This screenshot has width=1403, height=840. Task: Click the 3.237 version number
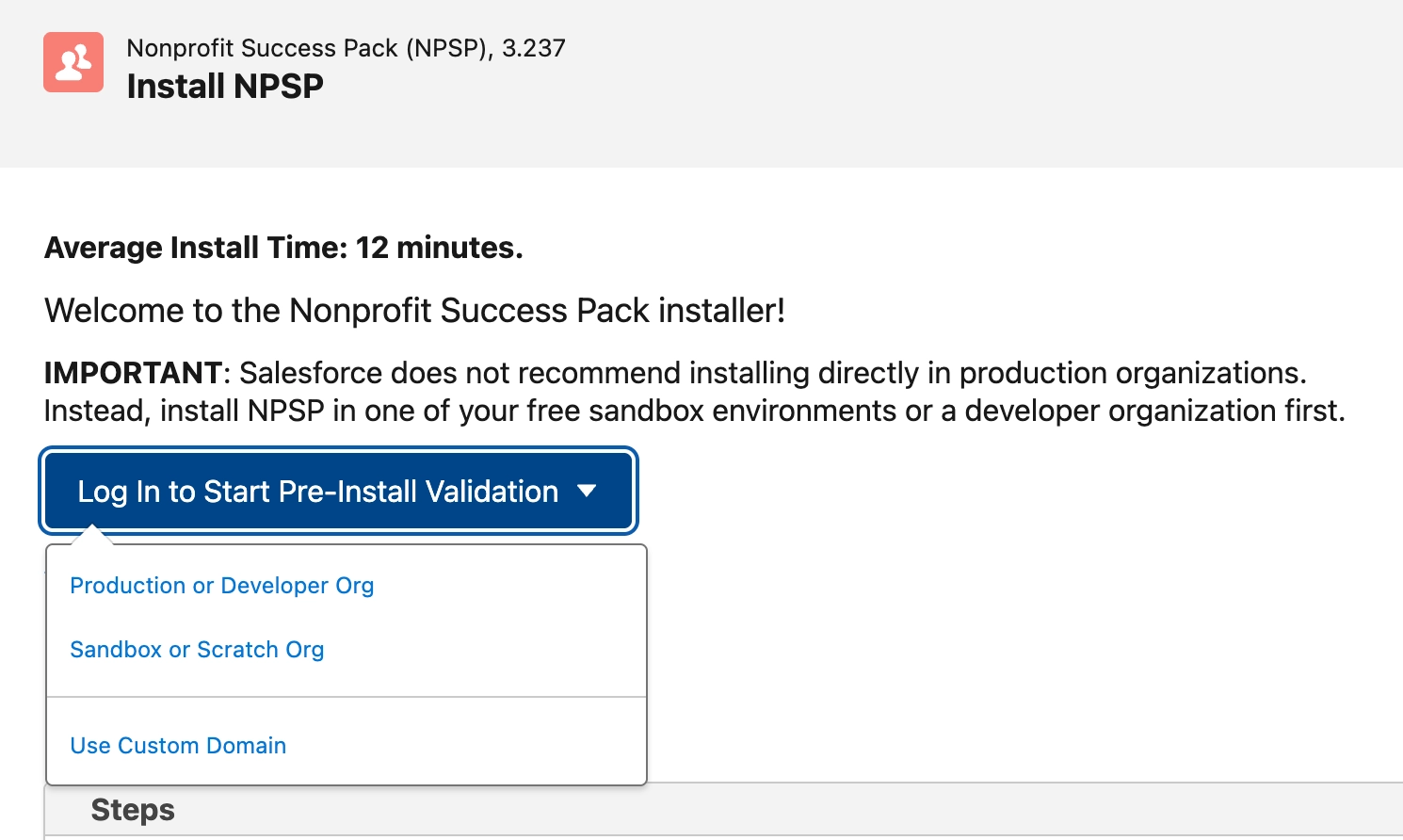pyautogui.click(x=534, y=48)
